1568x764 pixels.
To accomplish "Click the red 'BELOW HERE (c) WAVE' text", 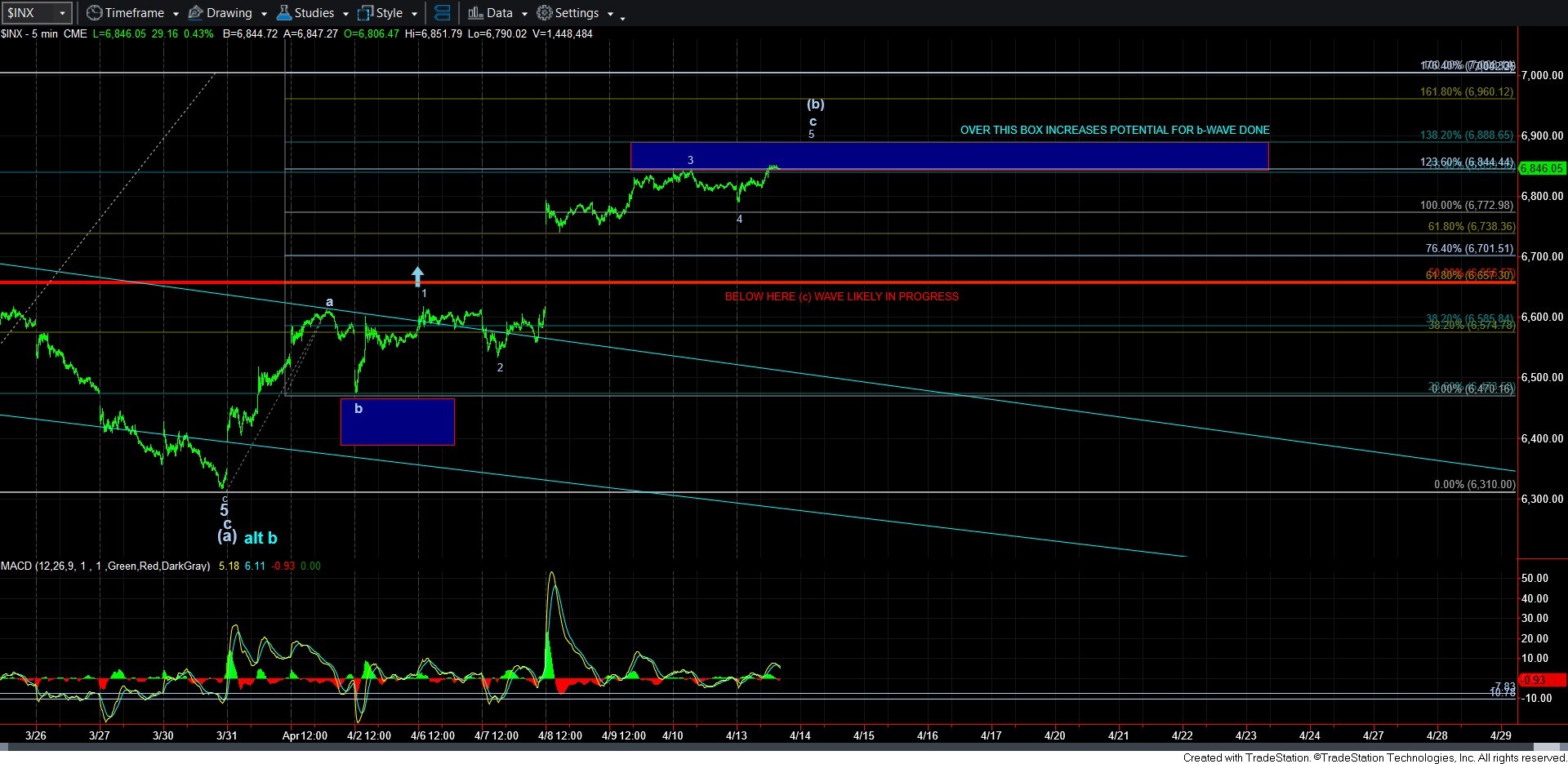I will [841, 296].
